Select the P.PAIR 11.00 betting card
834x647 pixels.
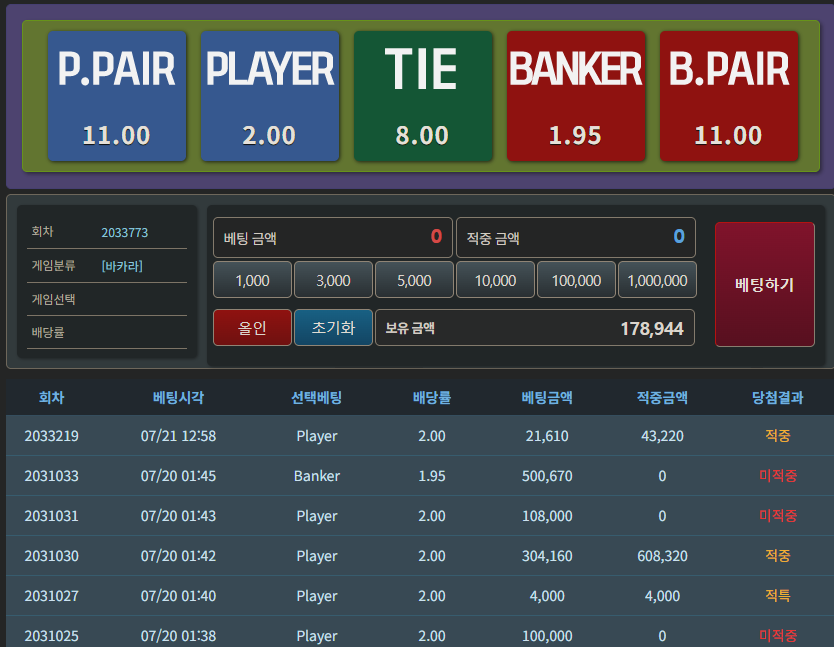pyautogui.click(x=117, y=96)
